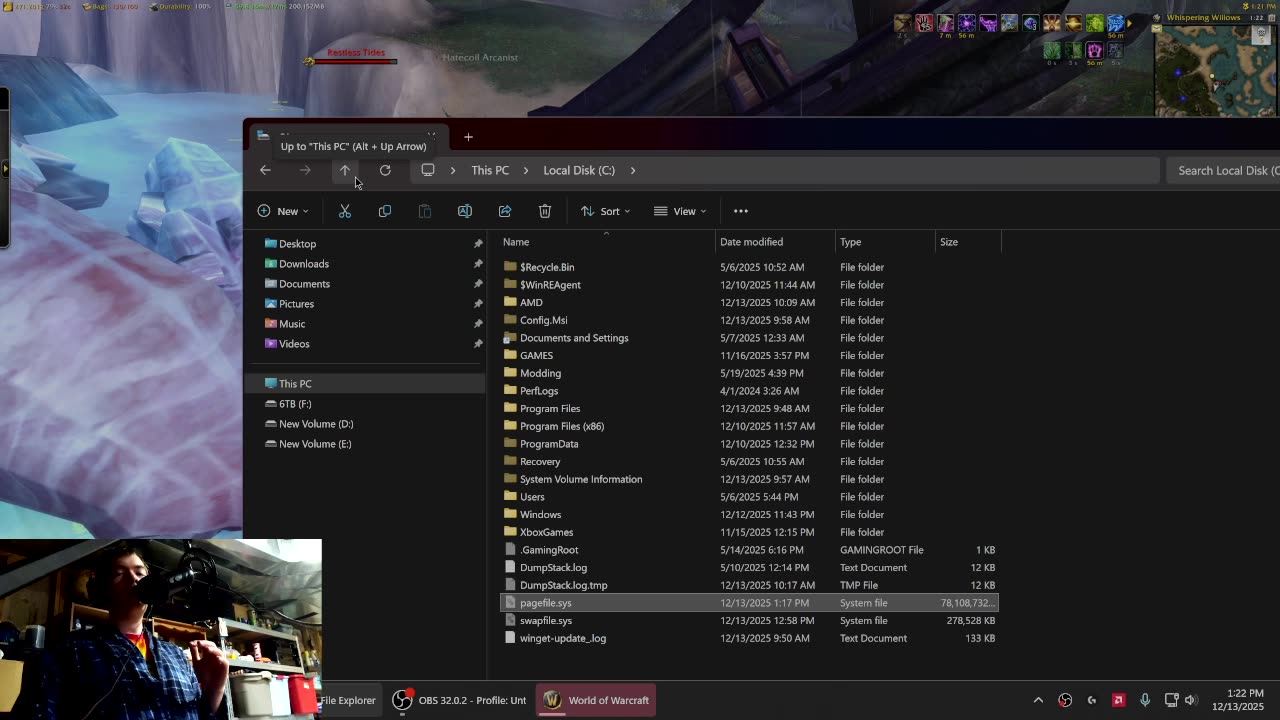
Task: Click the Share icon in toolbar
Action: click(x=505, y=211)
